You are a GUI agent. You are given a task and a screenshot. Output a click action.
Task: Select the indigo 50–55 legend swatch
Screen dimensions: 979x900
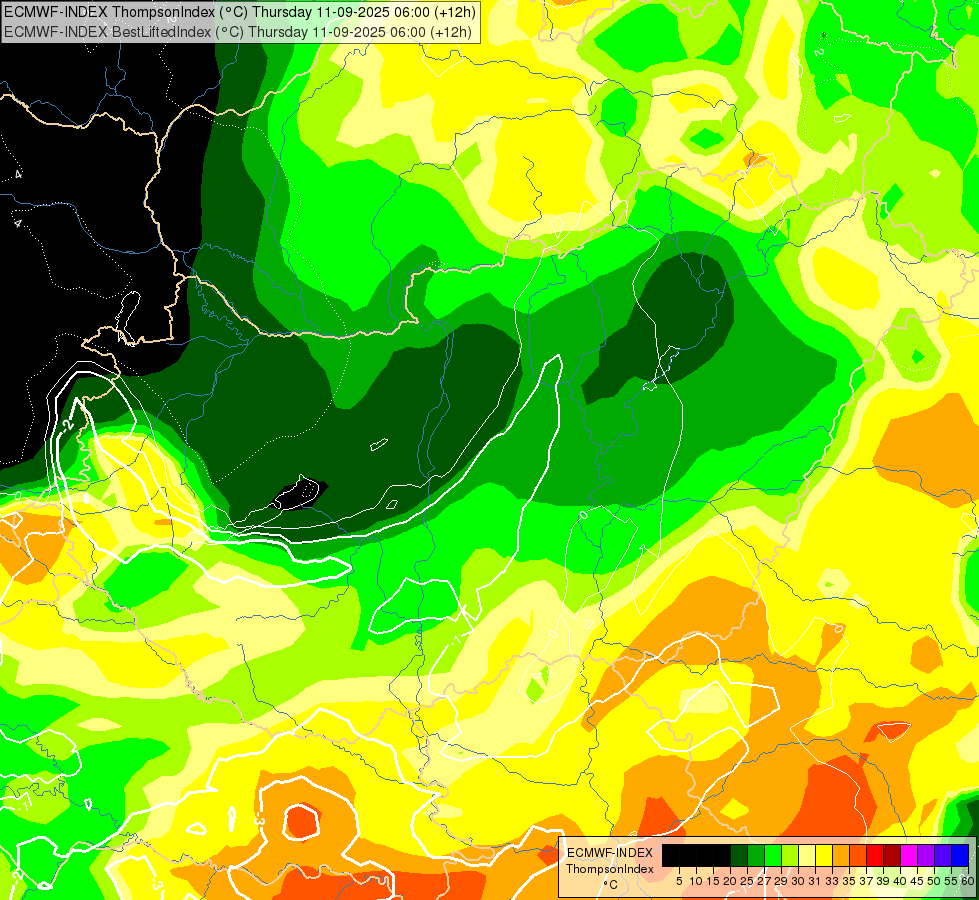point(943,855)
